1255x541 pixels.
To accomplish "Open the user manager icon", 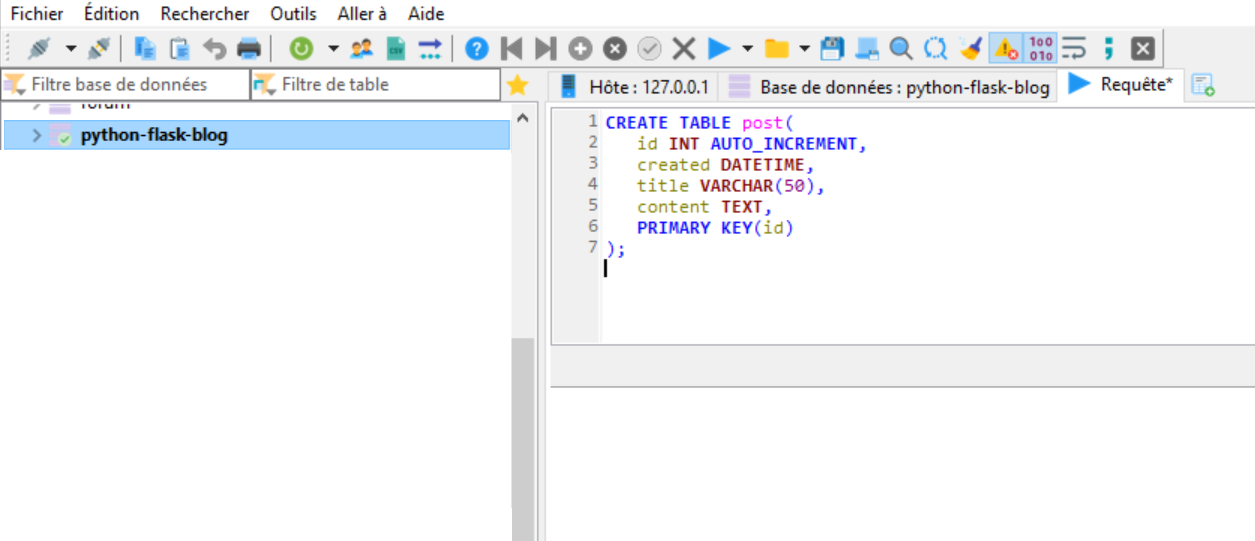I will [x=362, y=48].
